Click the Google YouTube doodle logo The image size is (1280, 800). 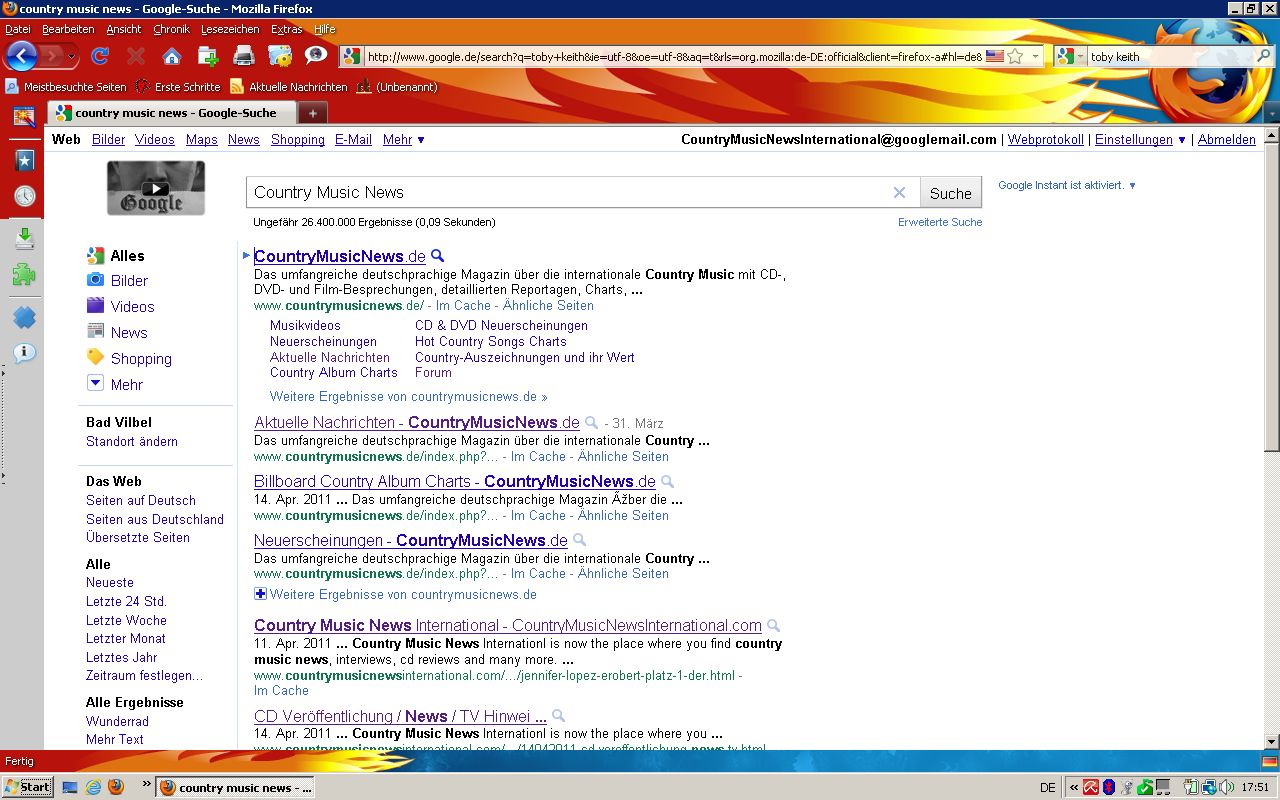[x=156, y=188]
